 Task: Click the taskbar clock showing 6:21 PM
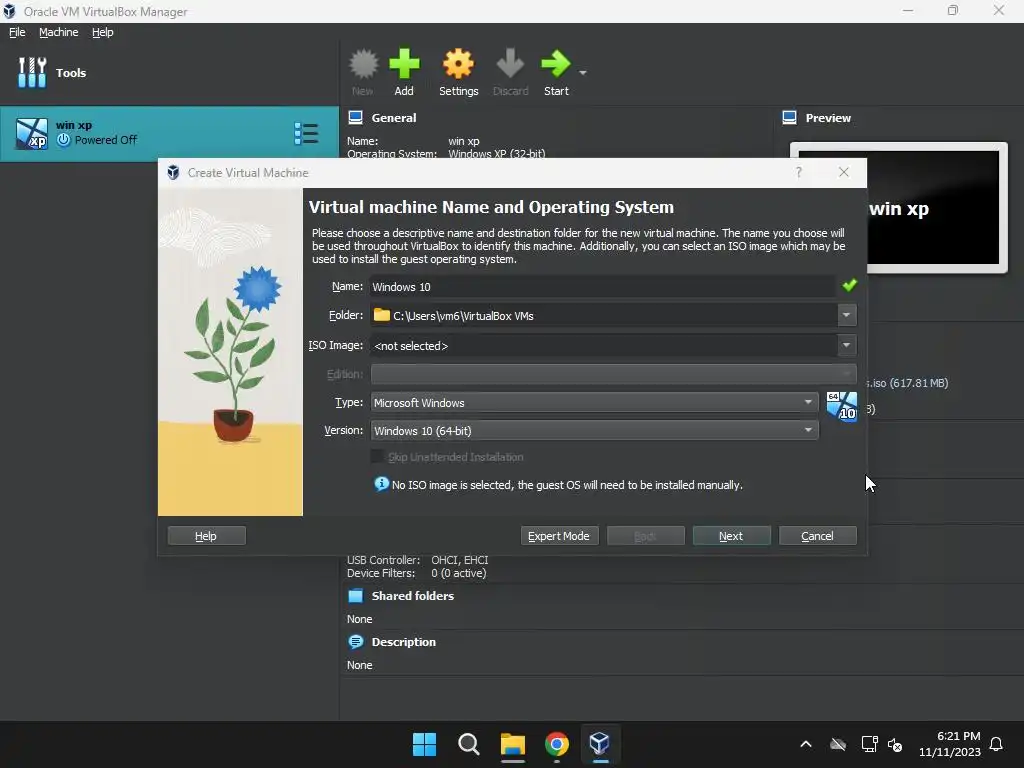coord(950,744)
